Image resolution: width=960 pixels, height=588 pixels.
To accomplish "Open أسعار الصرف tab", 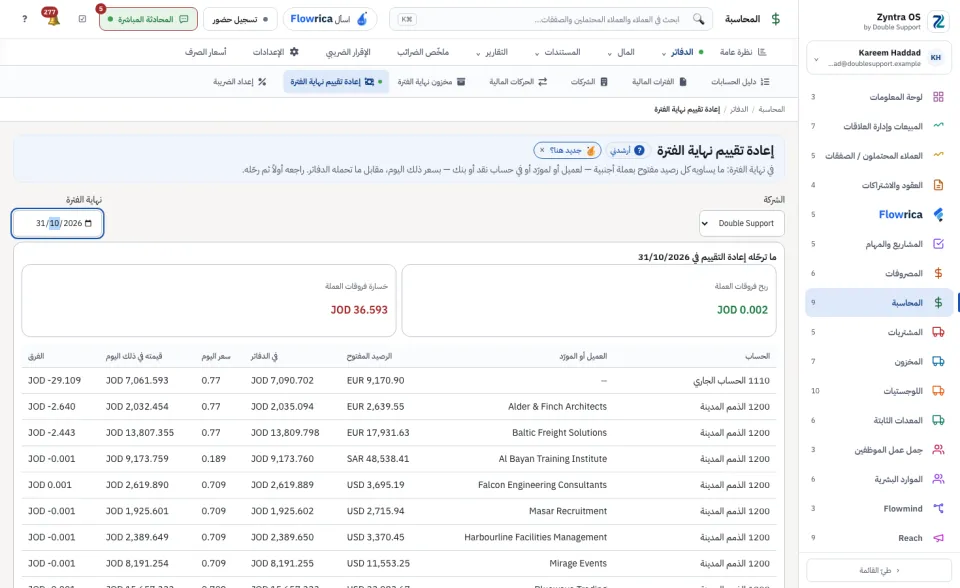I will (206, 52).
